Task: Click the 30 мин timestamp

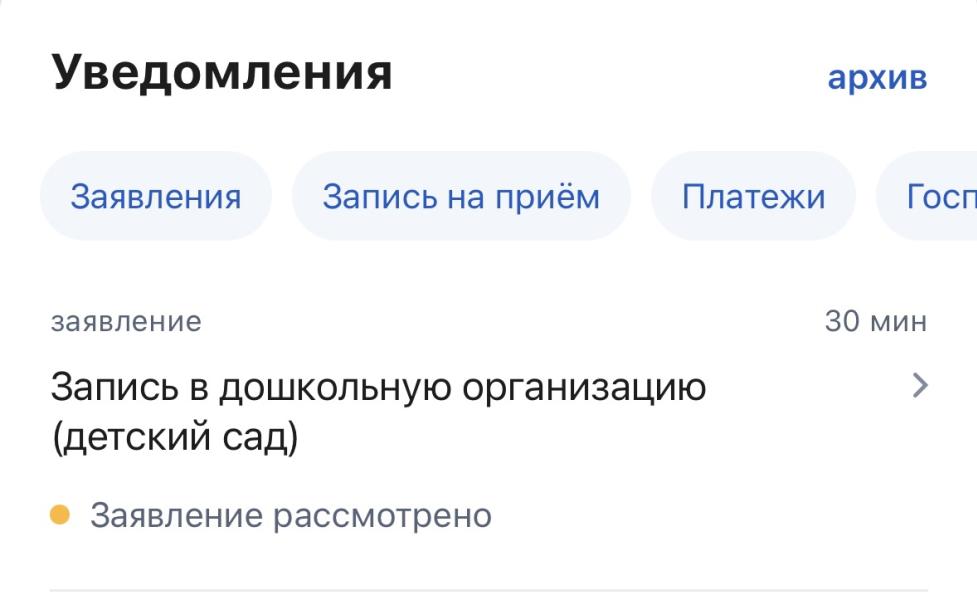Action: (875, 321)
